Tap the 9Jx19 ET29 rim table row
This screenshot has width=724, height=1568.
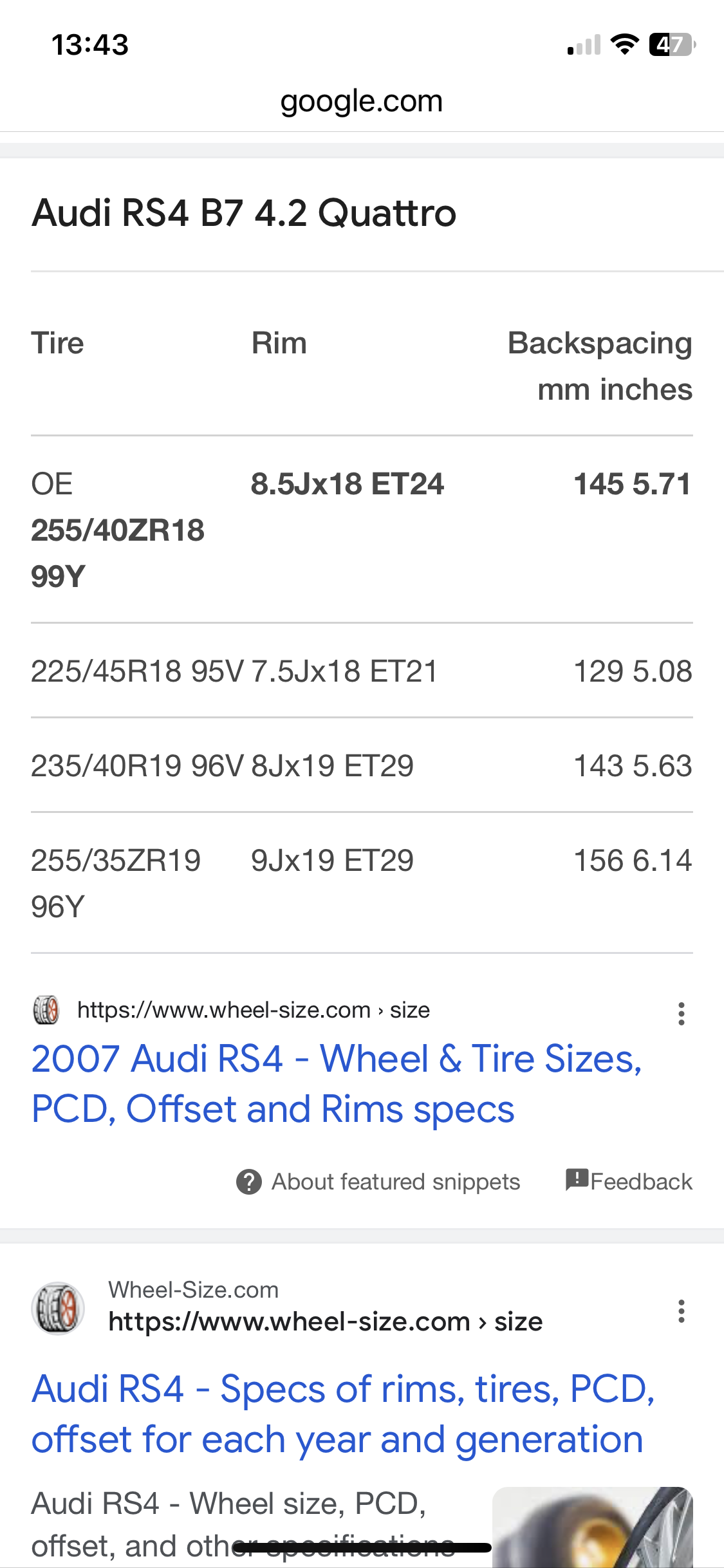coord(332,861)
